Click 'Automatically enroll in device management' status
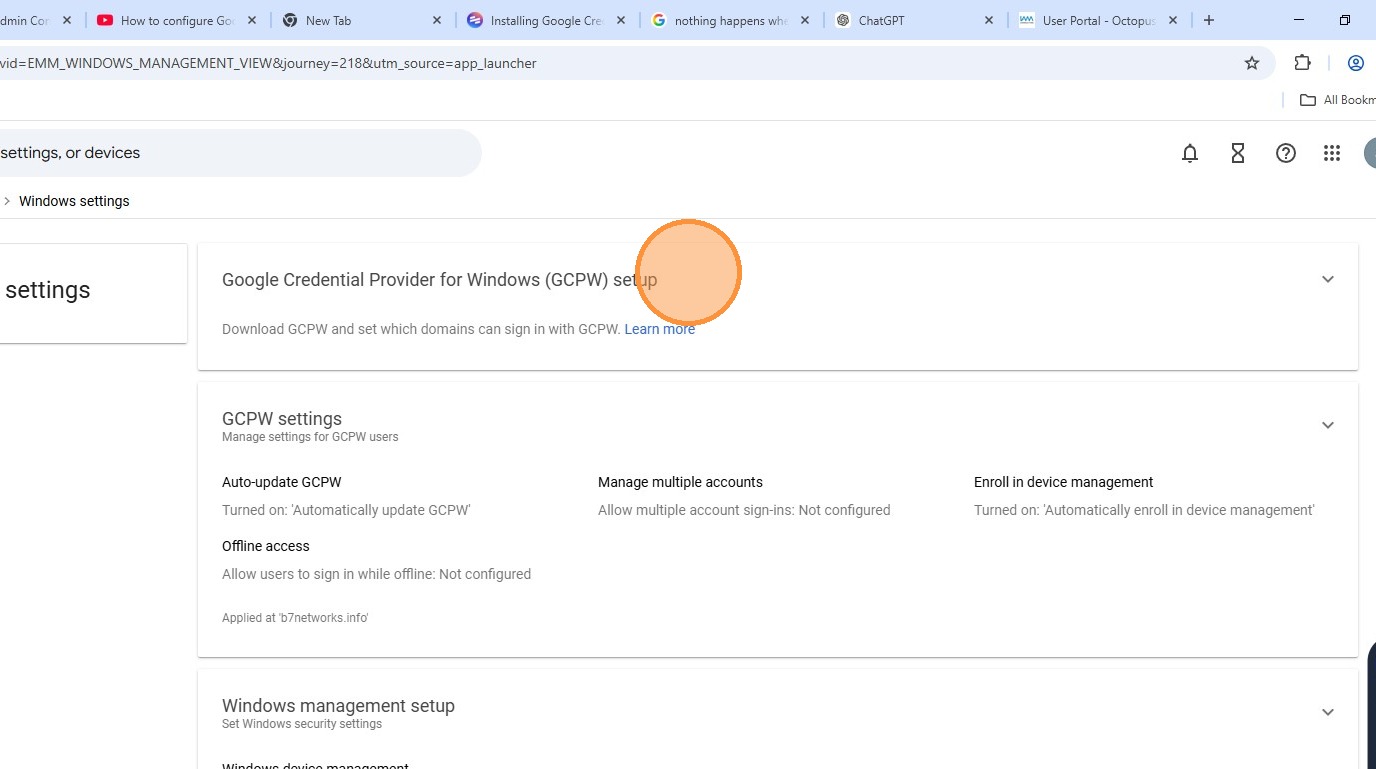 point(1144,510)
